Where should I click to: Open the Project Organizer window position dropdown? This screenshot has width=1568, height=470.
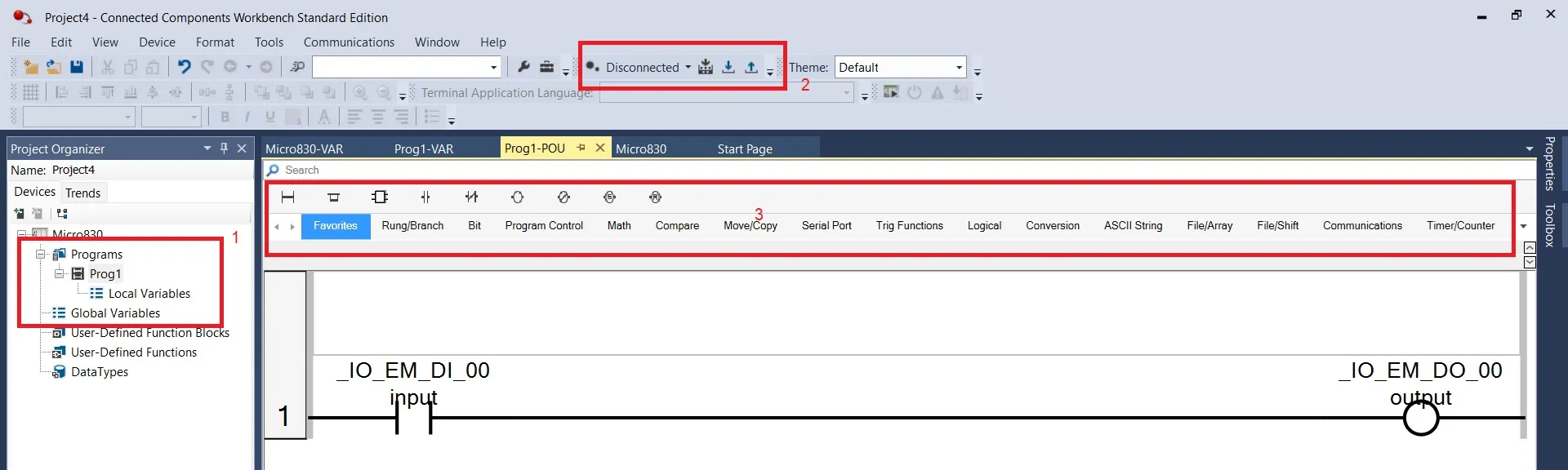pyautogui.click(x=207, y=149)
